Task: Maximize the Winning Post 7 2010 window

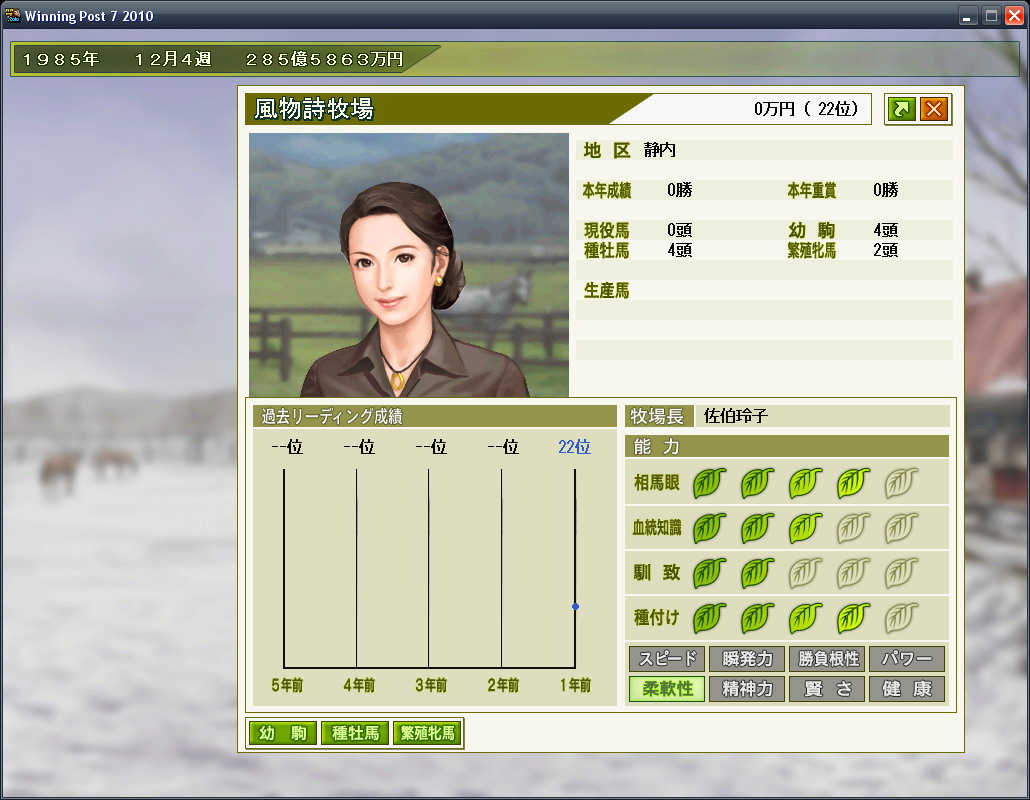Action: 991,15
